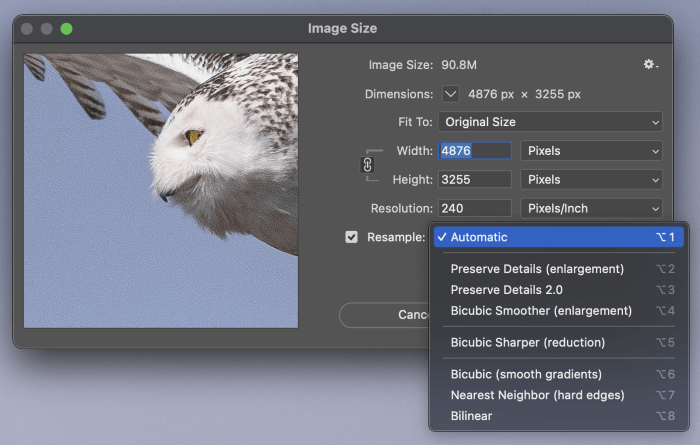Image resolution: width=700 pixels, height=445 pixels.
Task: Select Nearest Neighbor (hard edges)
Action: click(537, 395)
